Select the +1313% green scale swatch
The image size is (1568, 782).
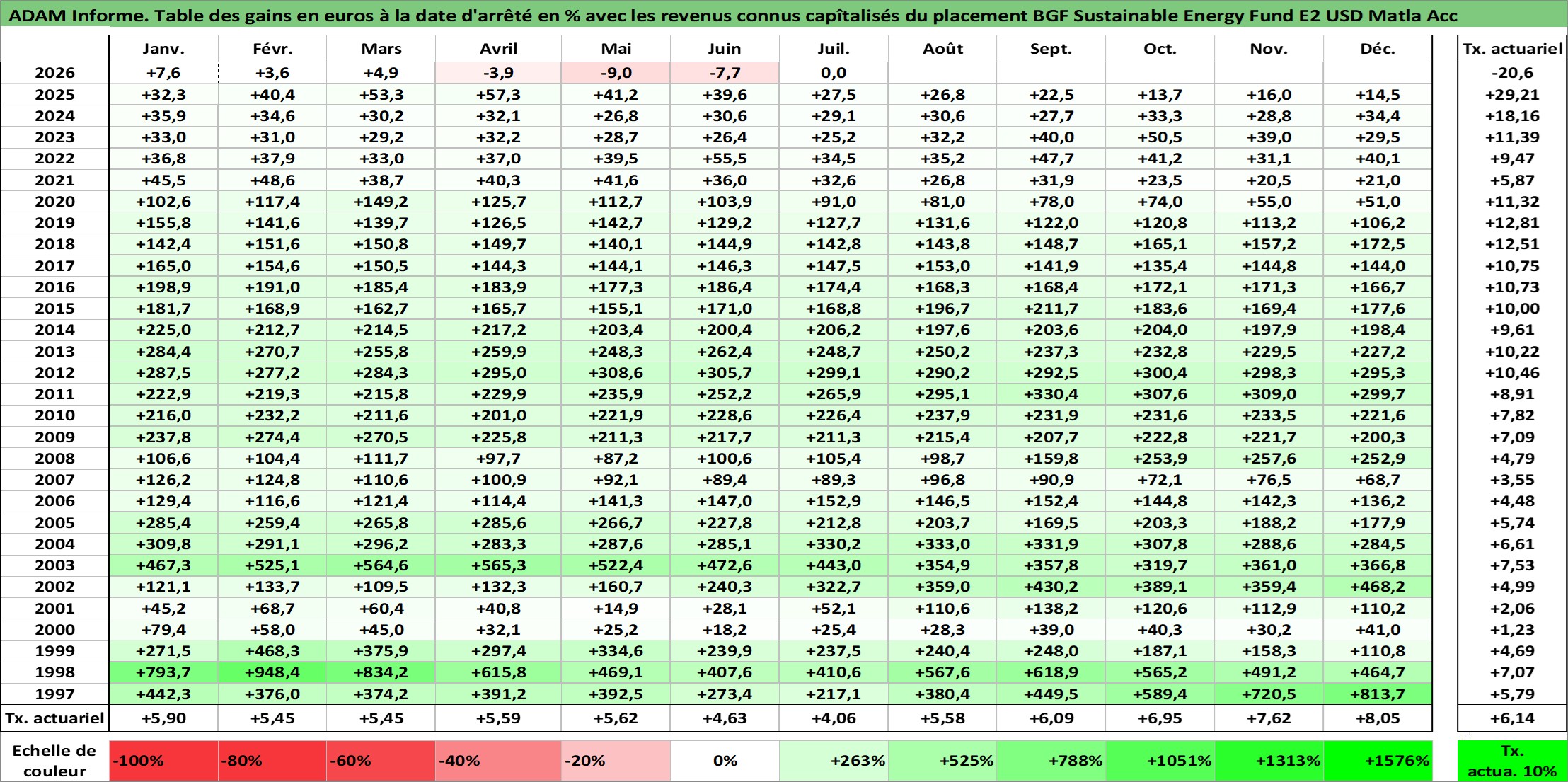(1269, 761)
